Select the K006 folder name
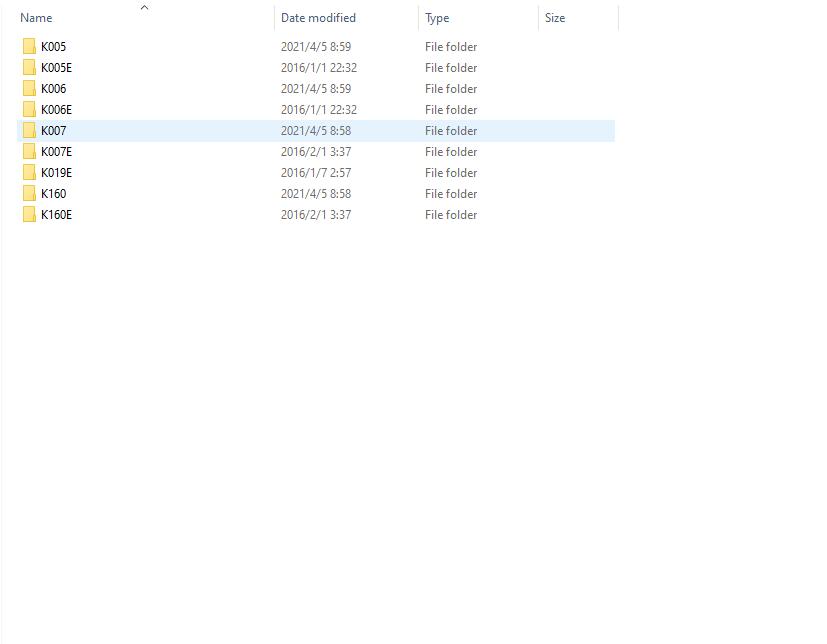The image size is (827, 644). pyautogui.click(x=53, y=89)
